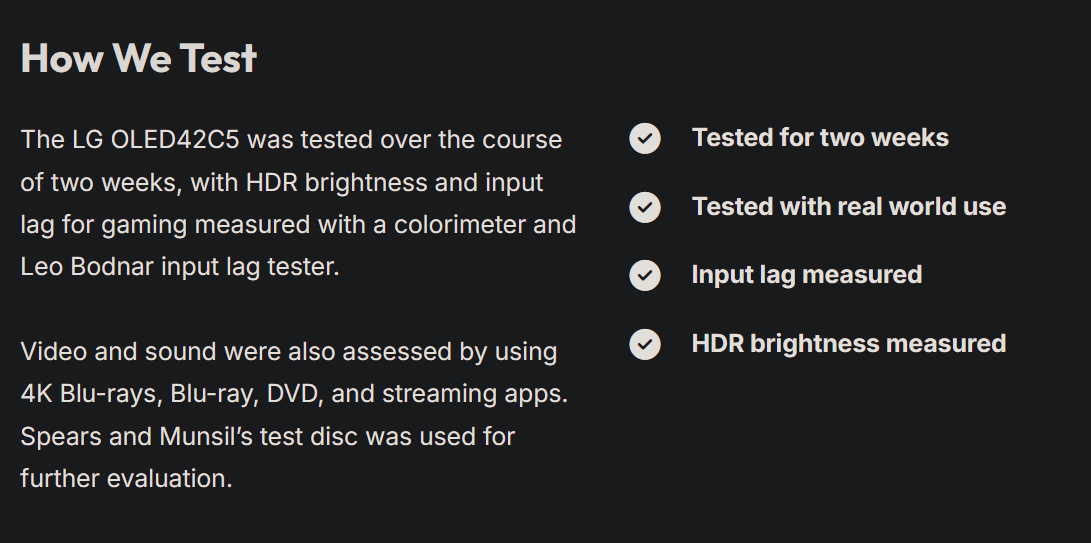Click the "How We Test" heading
This screenshot has height=543, width=1091.
pyautogui.click(x=139, y=58)
